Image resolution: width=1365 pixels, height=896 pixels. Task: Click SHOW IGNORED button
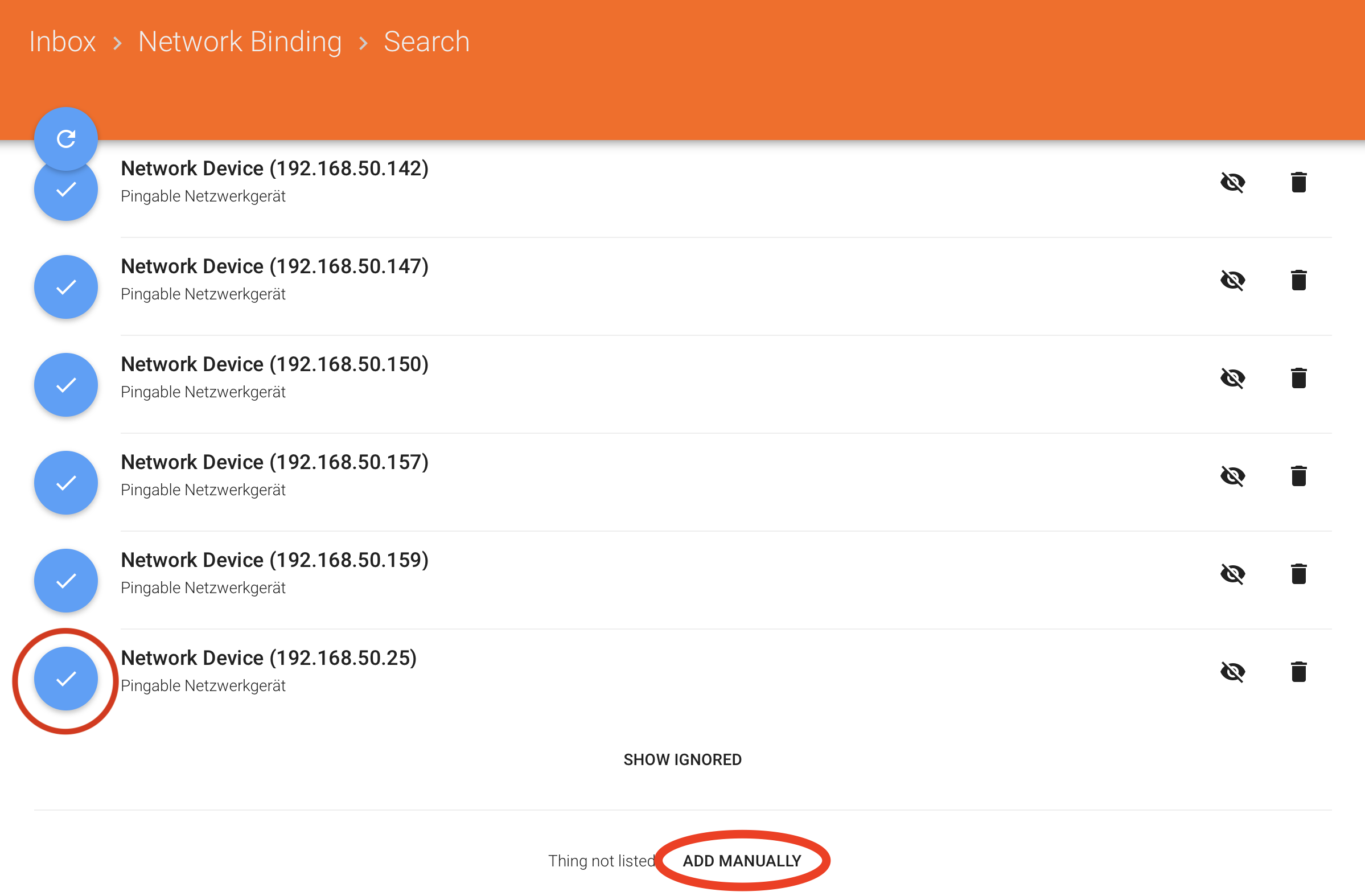coord(682,760)
